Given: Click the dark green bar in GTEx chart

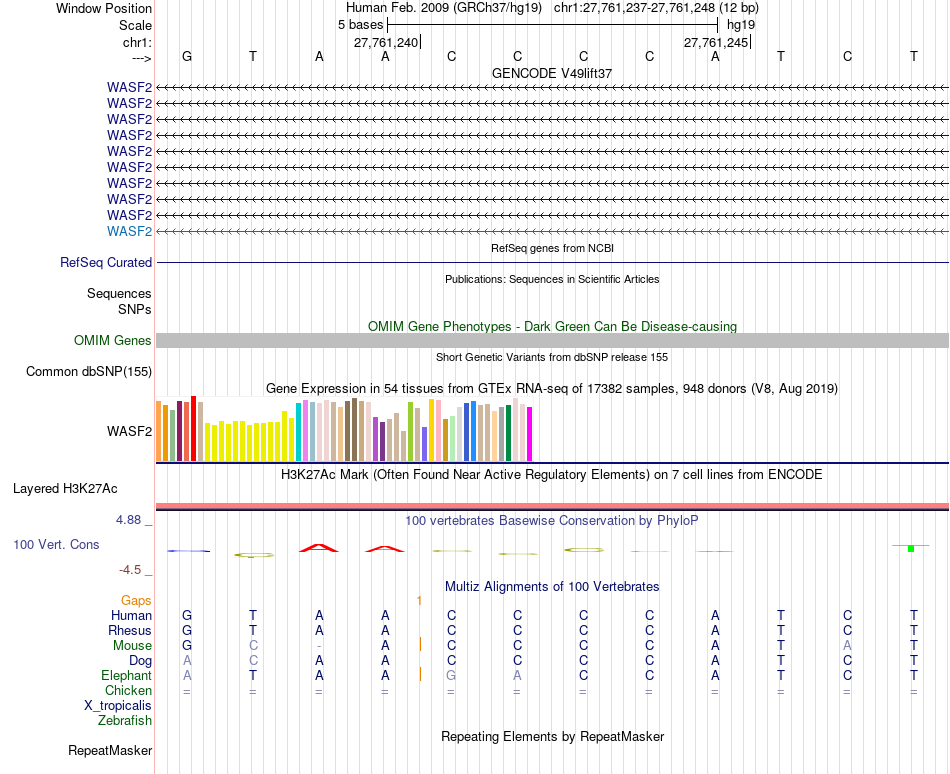Looking at the screenshot, I should point(508,433).
